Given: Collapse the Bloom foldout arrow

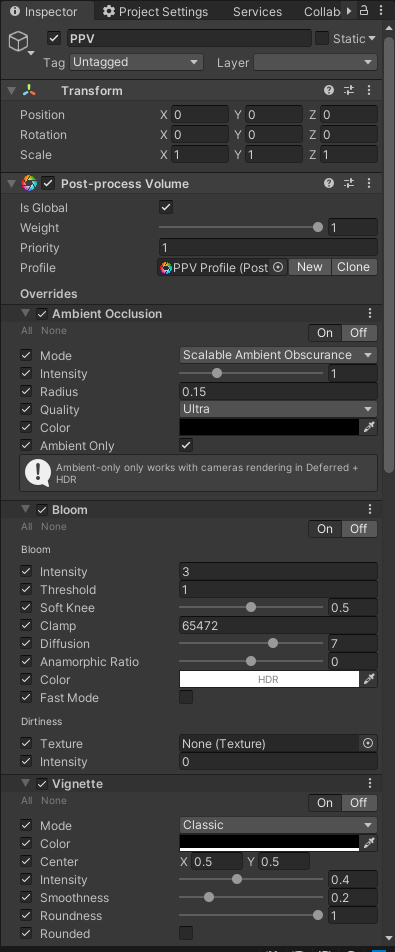Looking at the screenshot, I should [25, 509].
